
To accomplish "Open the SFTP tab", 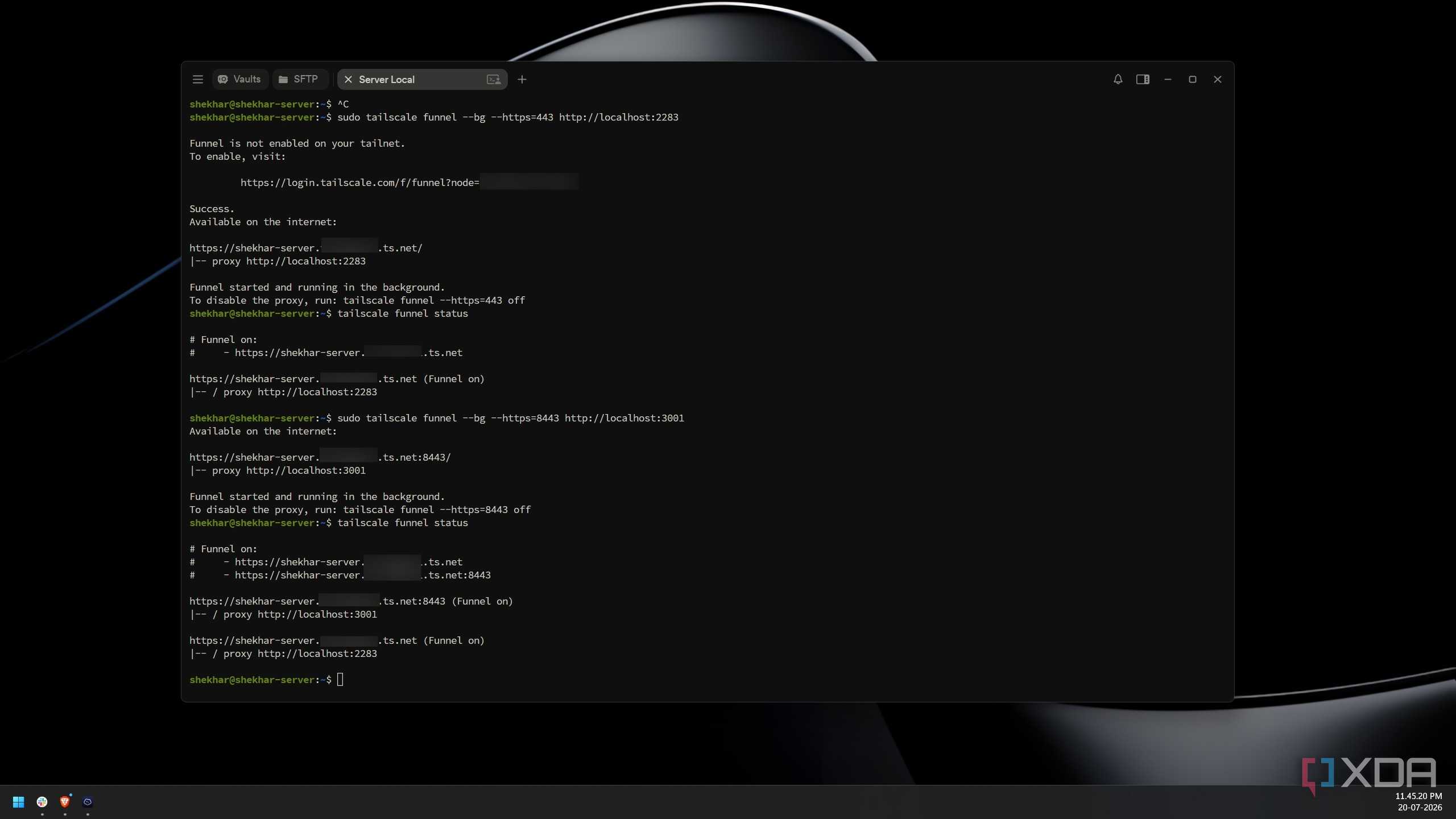I will pos(300,80).
